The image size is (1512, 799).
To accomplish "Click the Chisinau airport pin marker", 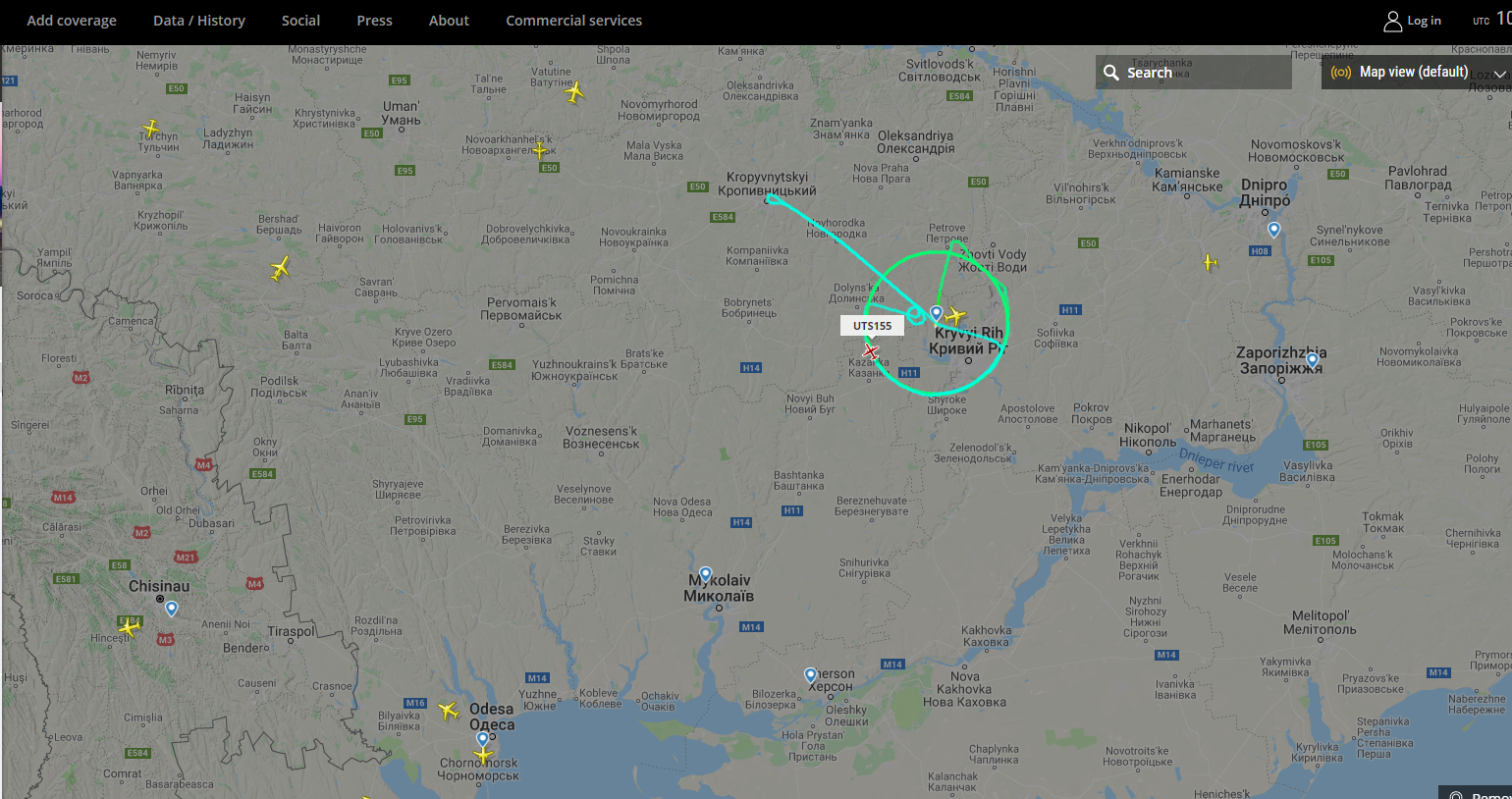I will point(172,609).
